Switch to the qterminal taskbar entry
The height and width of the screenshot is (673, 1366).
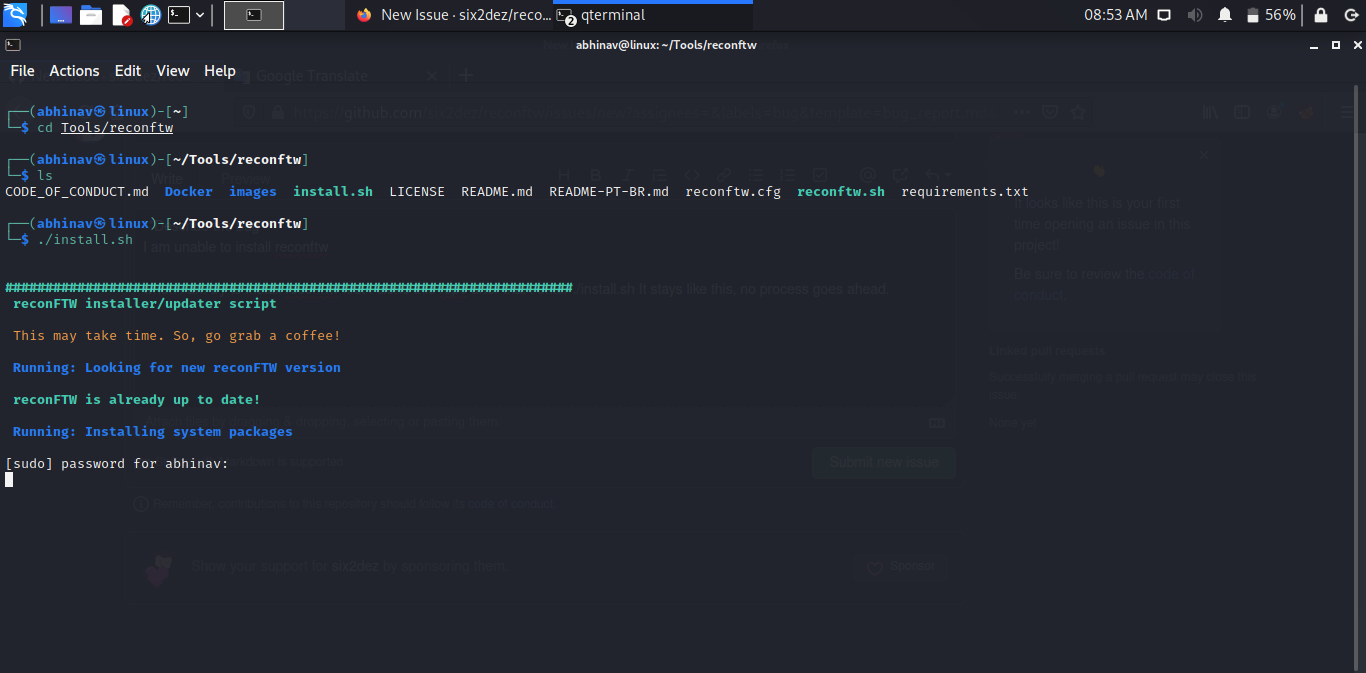coord(653,15)
